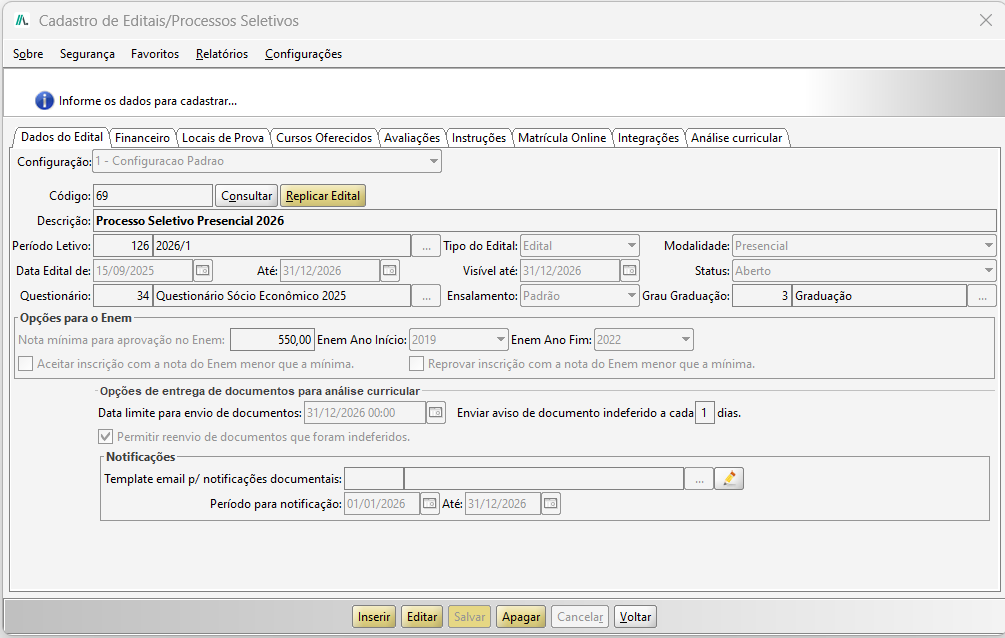
Task: Open the Relatórios menu
Action: click(x=222, y=54)
